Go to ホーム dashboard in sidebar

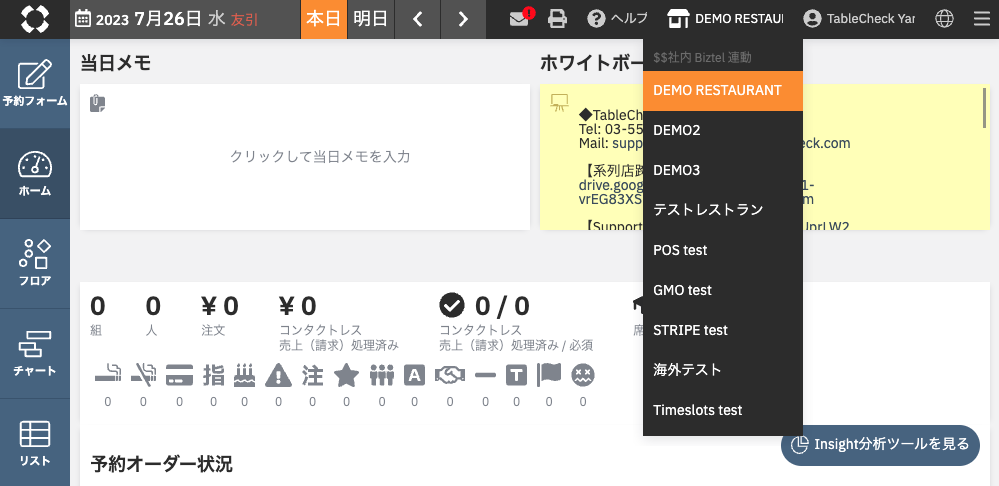[35, 173]
